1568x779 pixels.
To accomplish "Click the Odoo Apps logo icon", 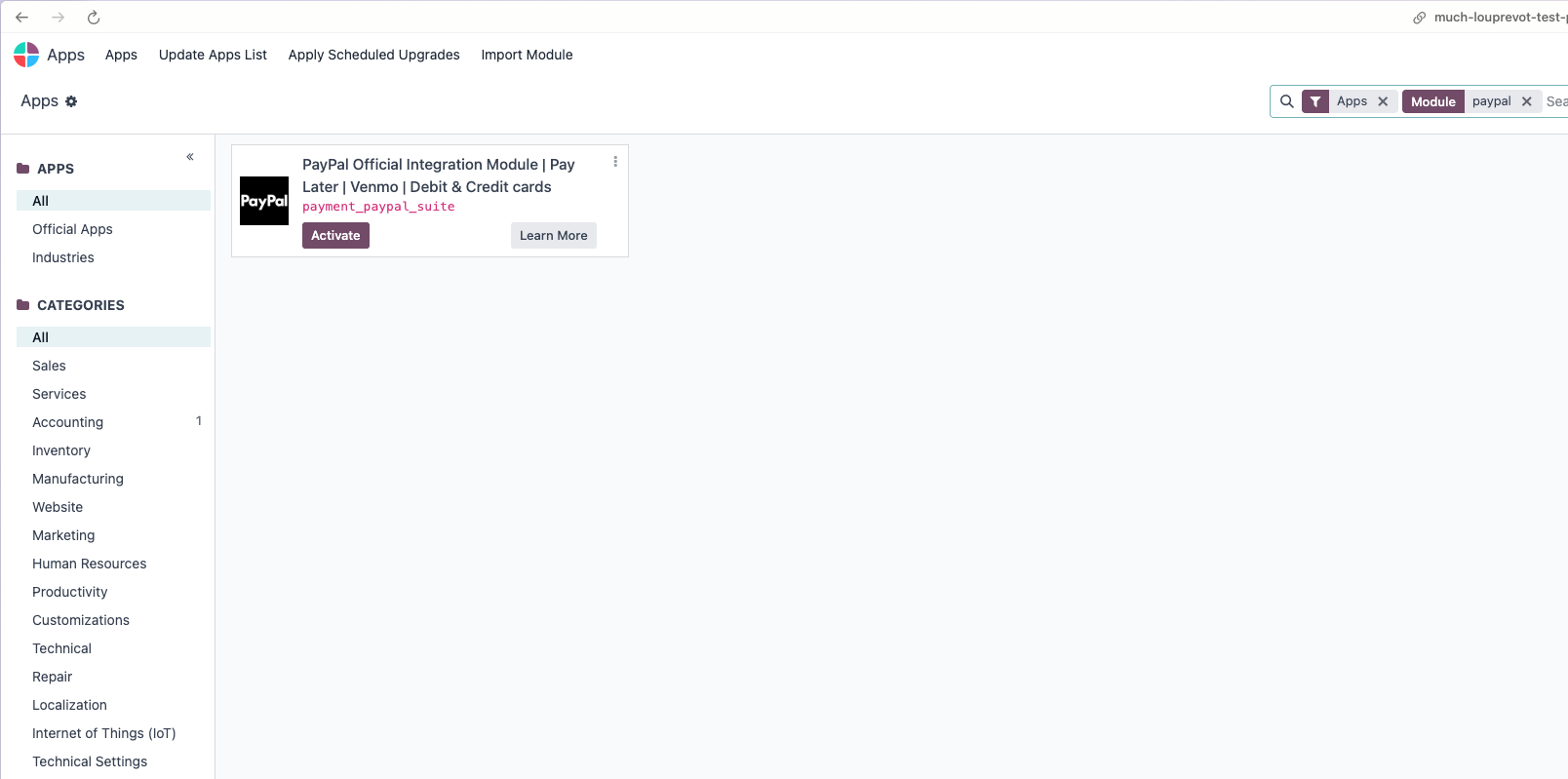I will tap(26, 55).
